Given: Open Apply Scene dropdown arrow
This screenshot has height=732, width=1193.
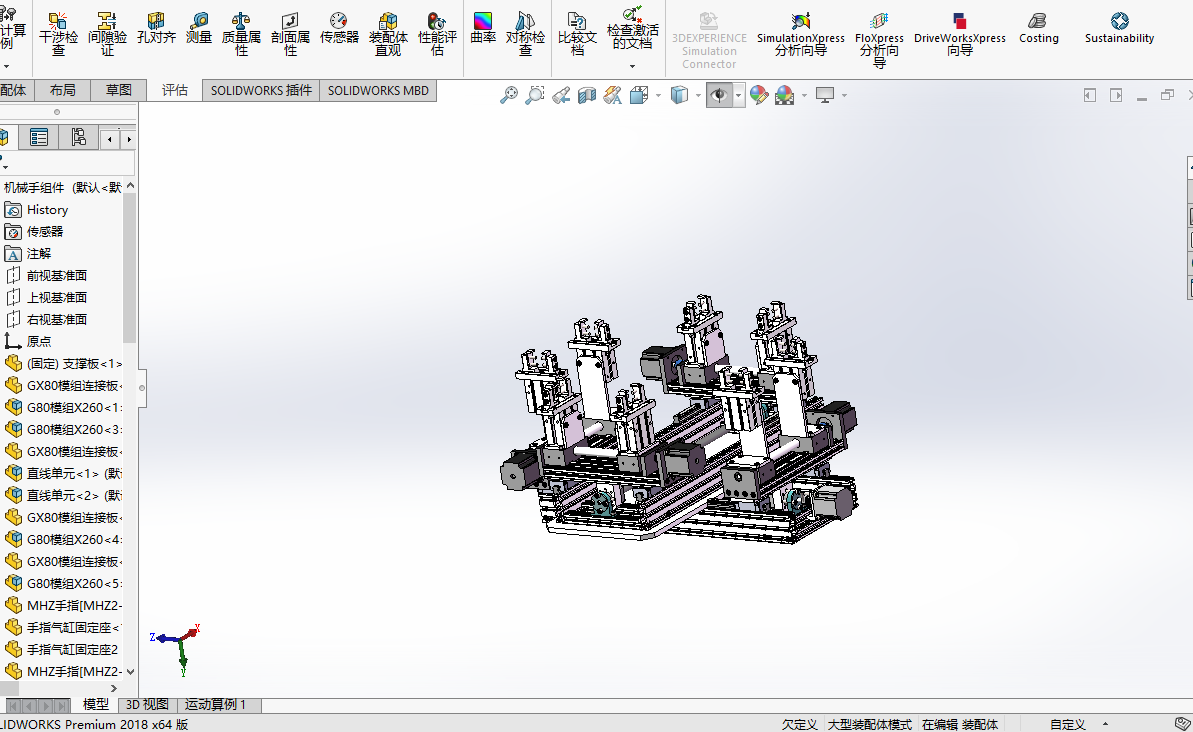Looking at the screenshot, I should point(803,96).
